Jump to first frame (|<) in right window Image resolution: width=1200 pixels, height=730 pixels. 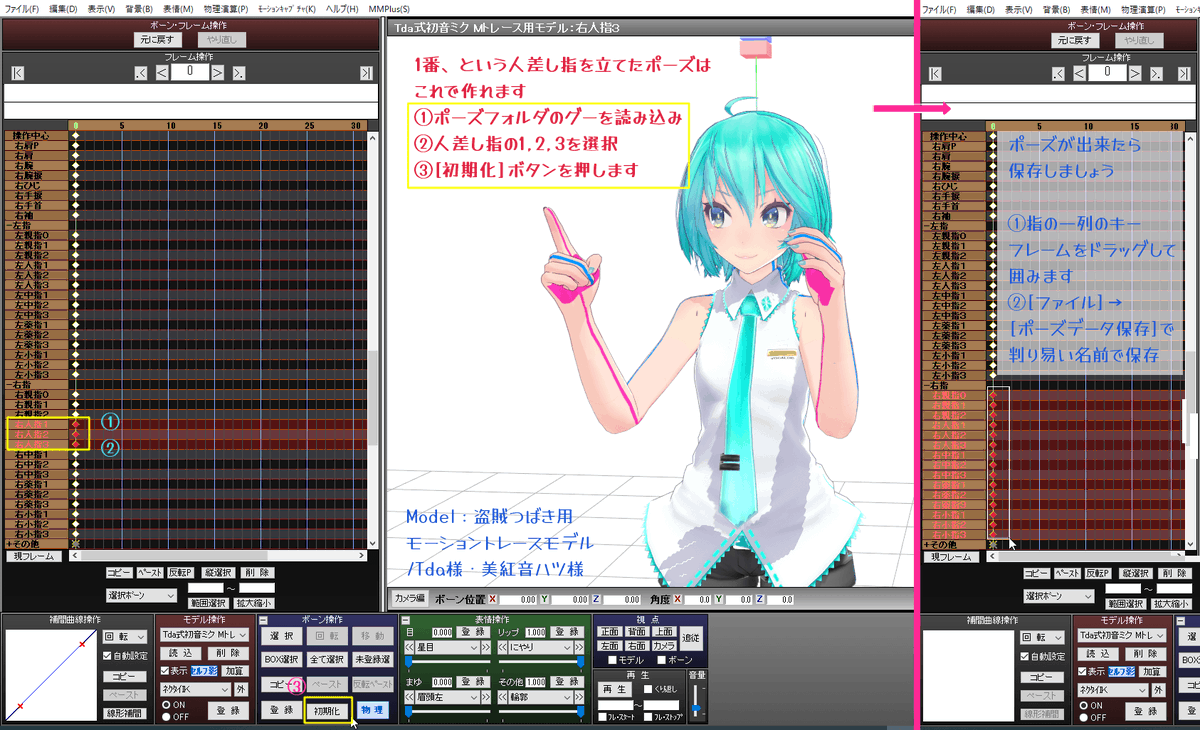[x=935, y=73]
